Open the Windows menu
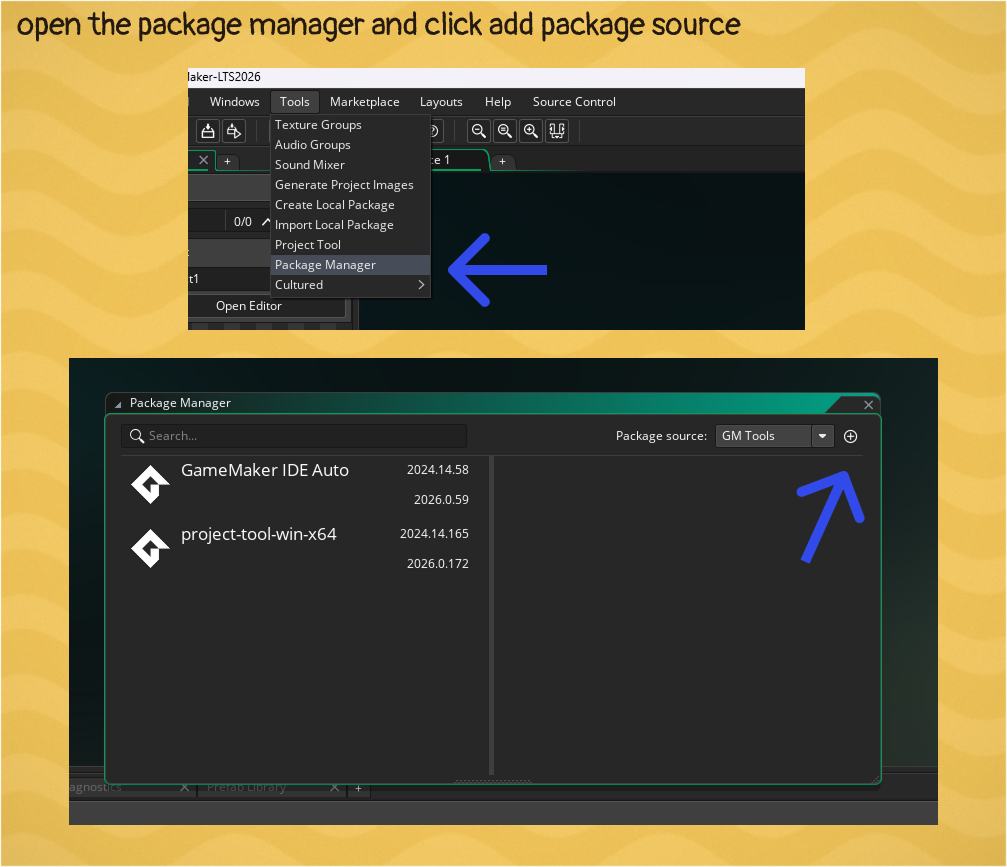Viewport: 1007px width, 867px height. pos(234,101)
